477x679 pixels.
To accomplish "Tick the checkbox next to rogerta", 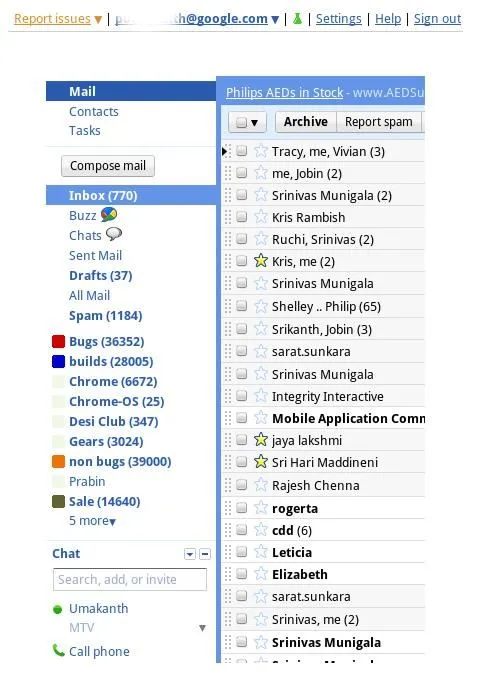I will pos(242,508).
